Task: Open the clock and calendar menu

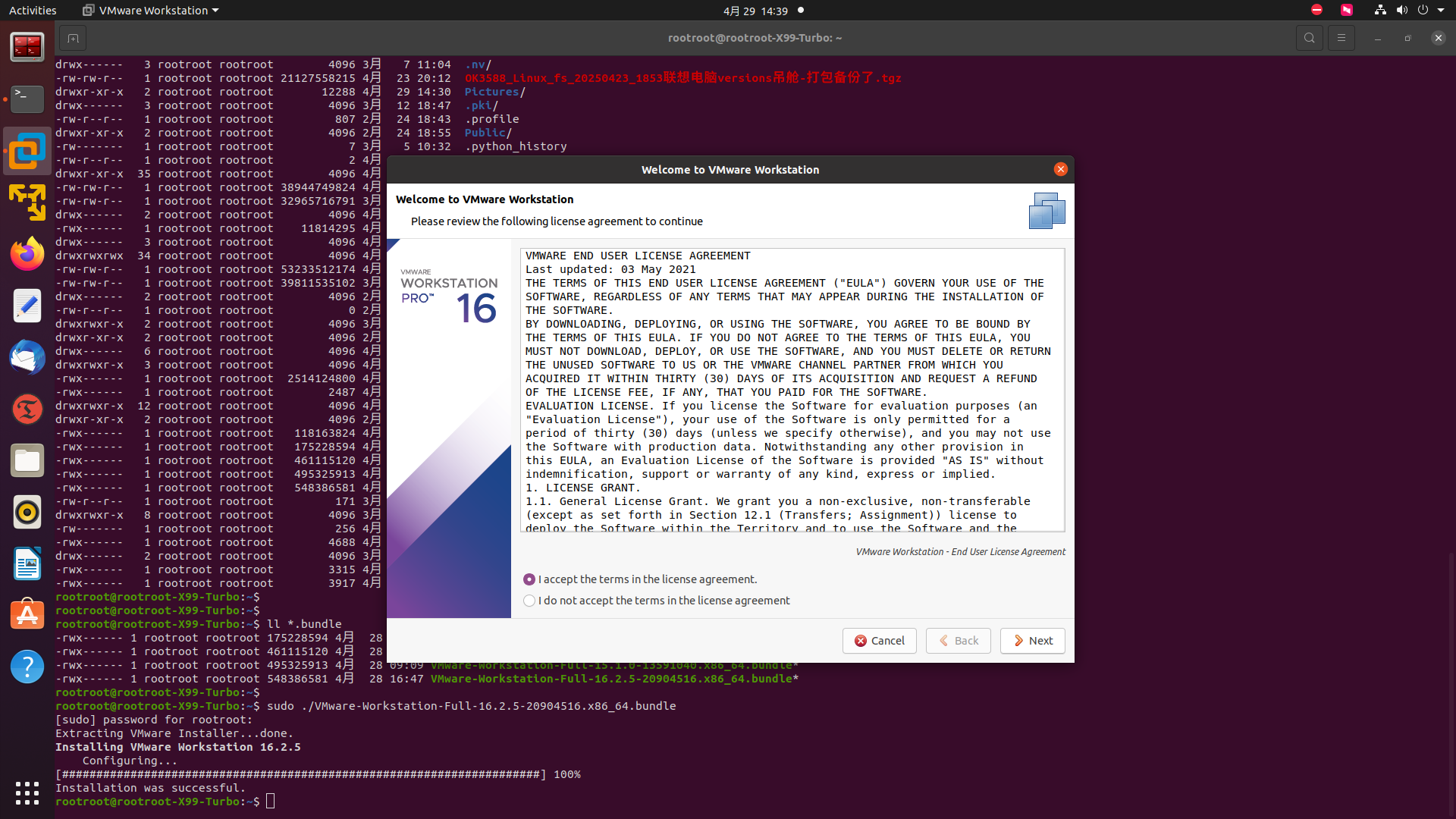Action: [755, 11]
